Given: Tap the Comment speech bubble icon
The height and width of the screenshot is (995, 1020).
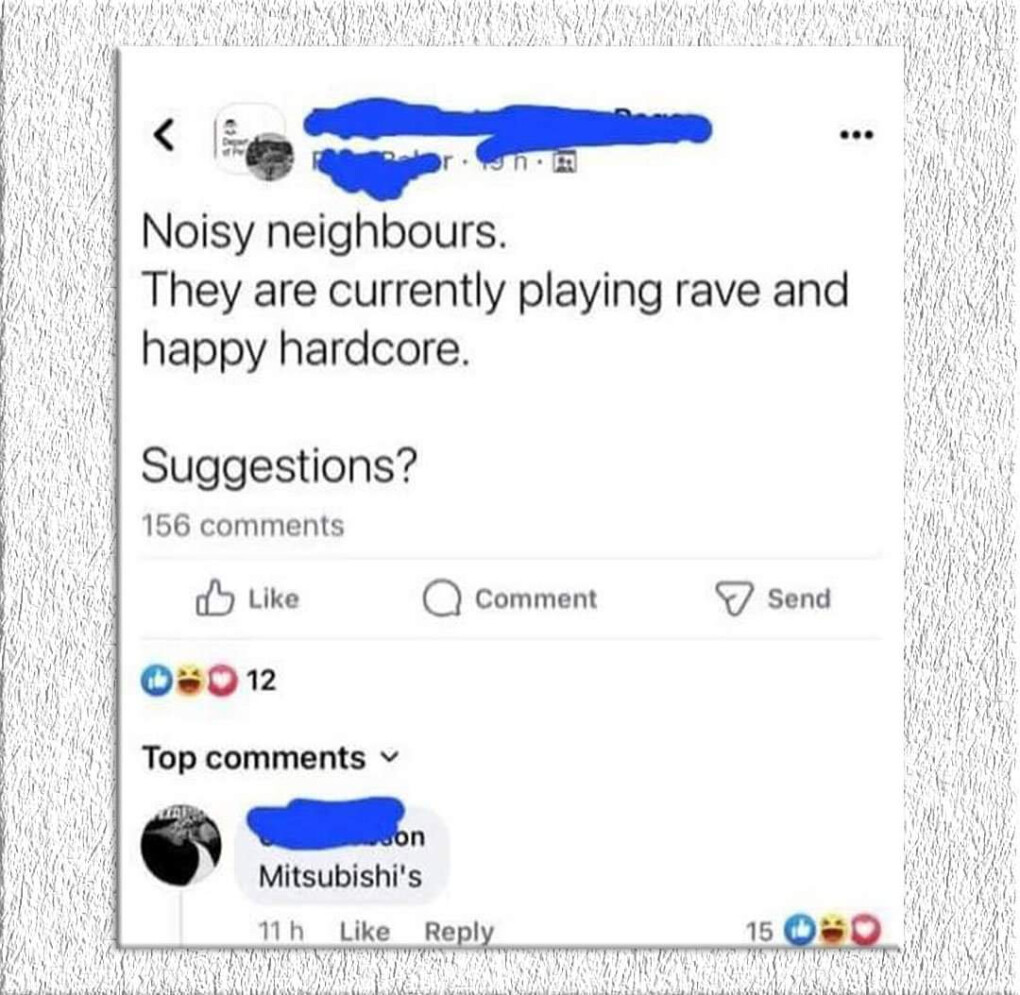Looking at the screenshot, I should (x=442, y=599).
